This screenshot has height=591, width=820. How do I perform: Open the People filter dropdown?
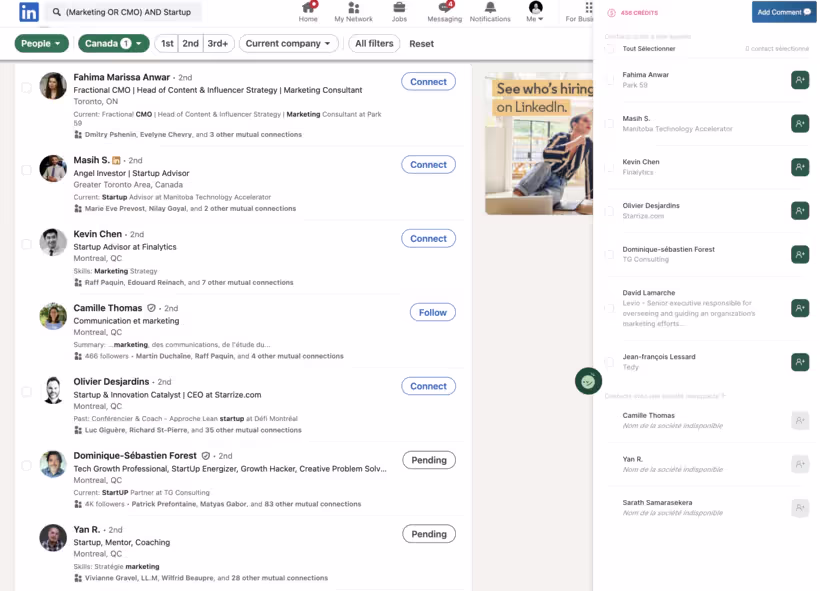point(41,43)
